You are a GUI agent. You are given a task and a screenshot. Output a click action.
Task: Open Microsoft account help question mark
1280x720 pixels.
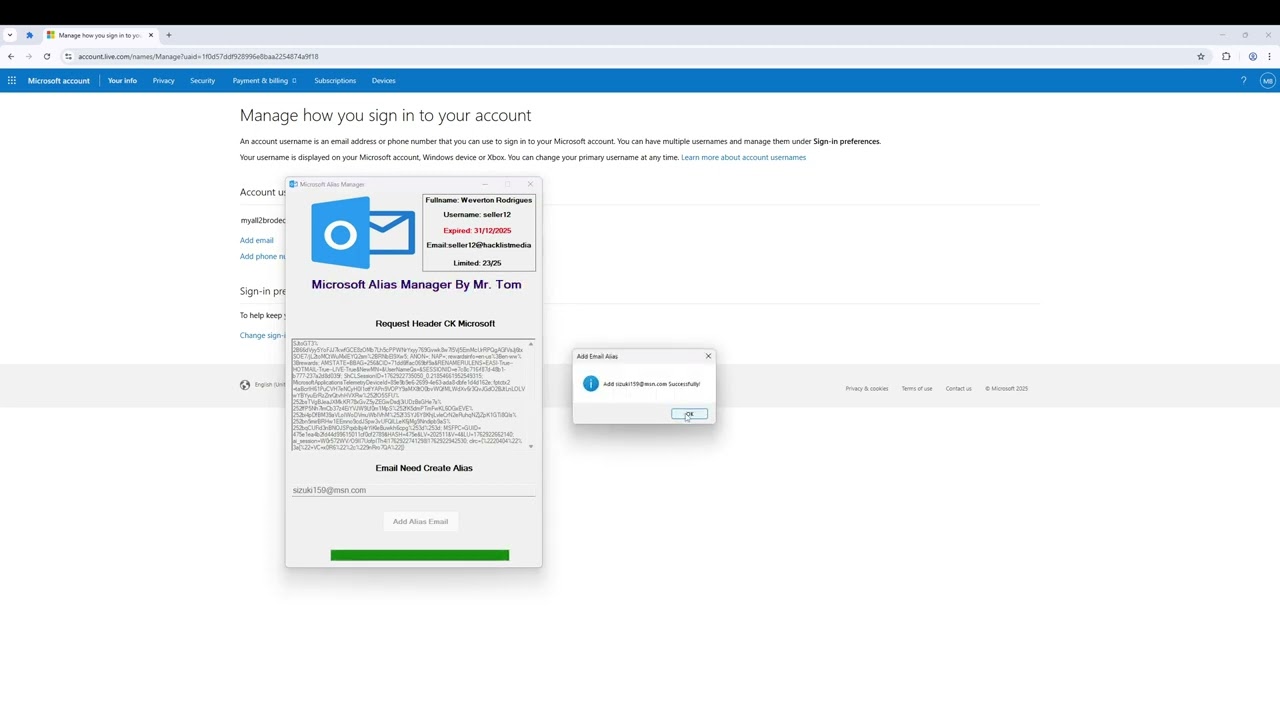pyautogui.click(x=1244, y=80)
